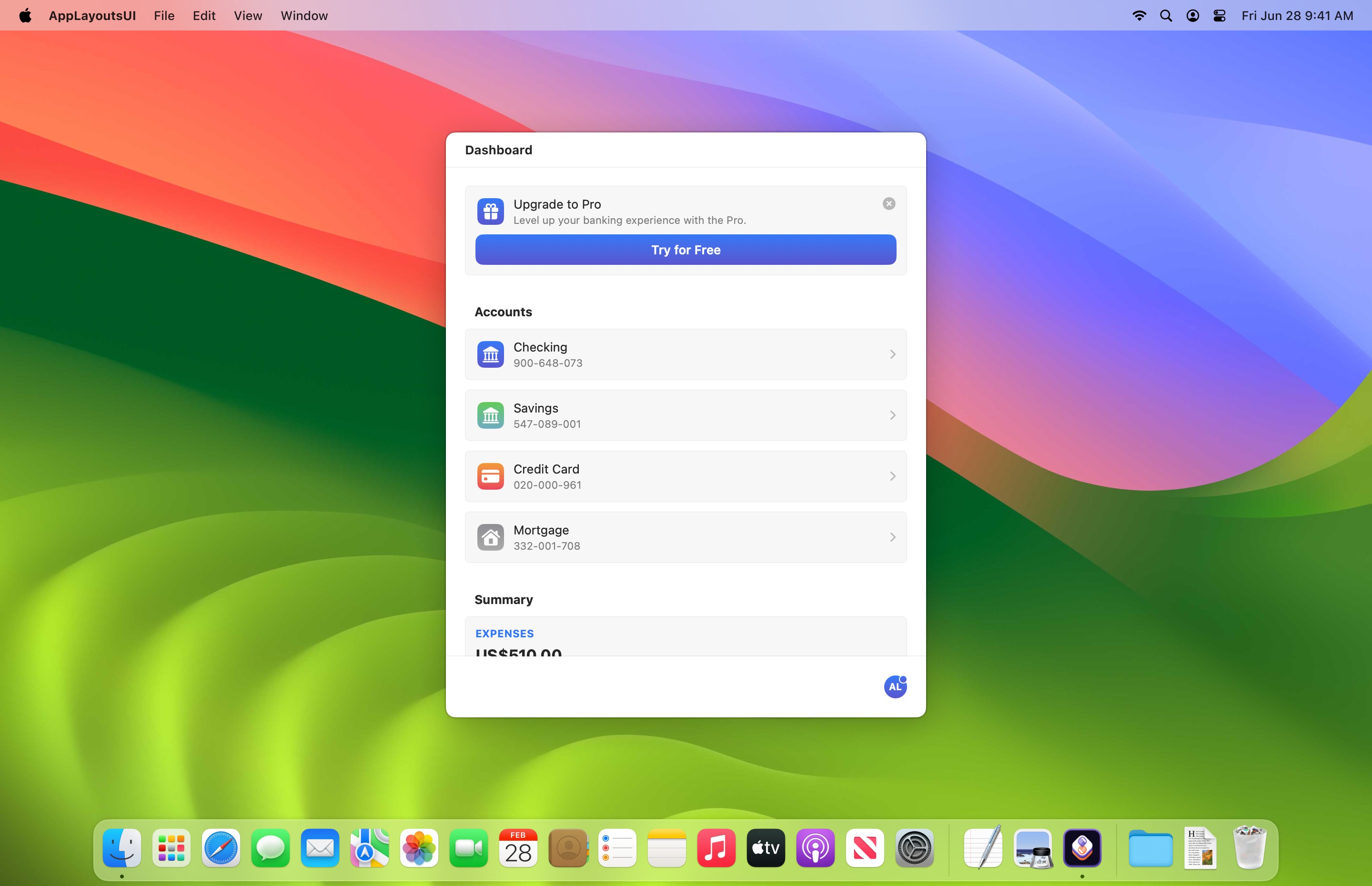This screenshot has width=1372, height=886.
Task: Expand the Mortgage account chevron
Action: (x=892, y=537)
